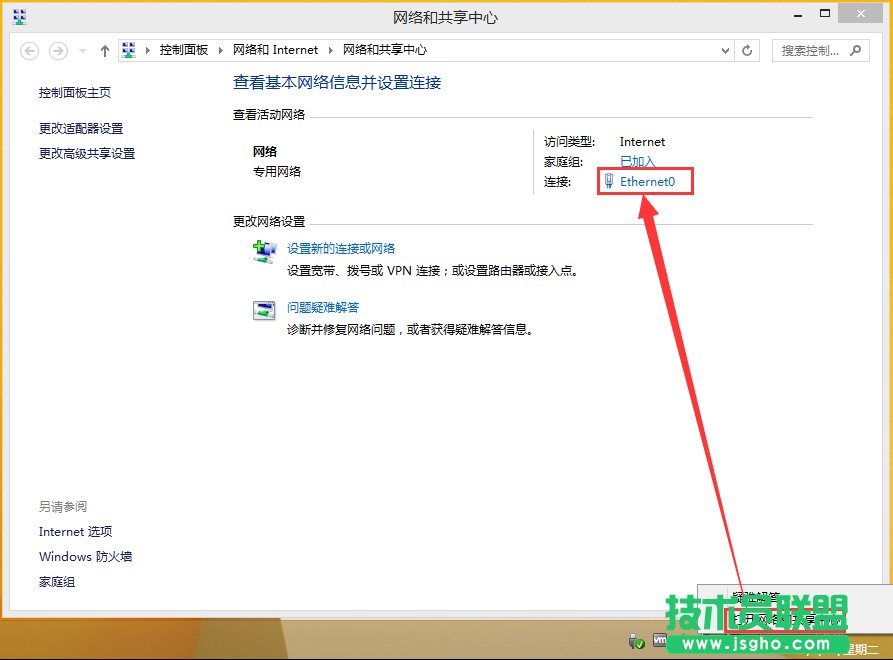The height and width of the screenshot is (660, 893).
Task: Click the Network and Sharing Center title bar icon
Action: pos(18,15)
